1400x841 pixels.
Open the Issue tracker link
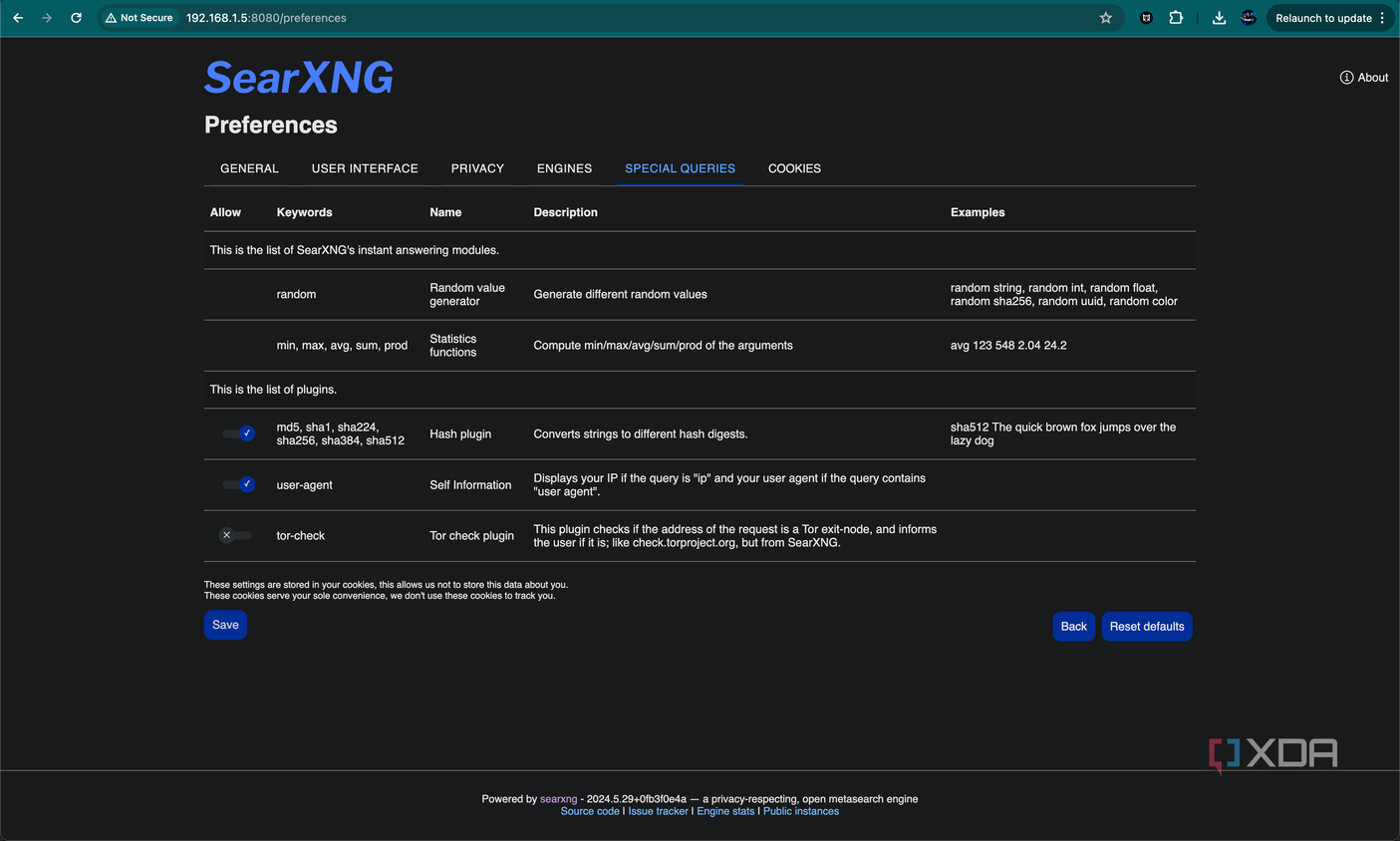coord(658,811)
